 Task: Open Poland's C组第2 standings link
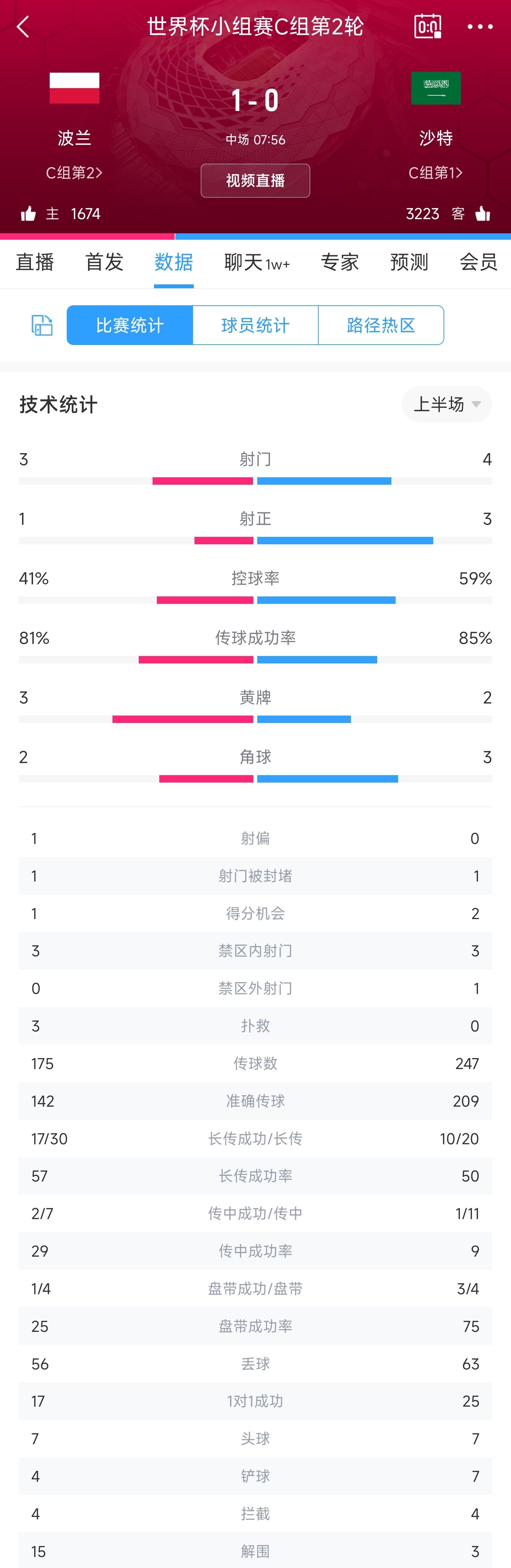[74, 173]
